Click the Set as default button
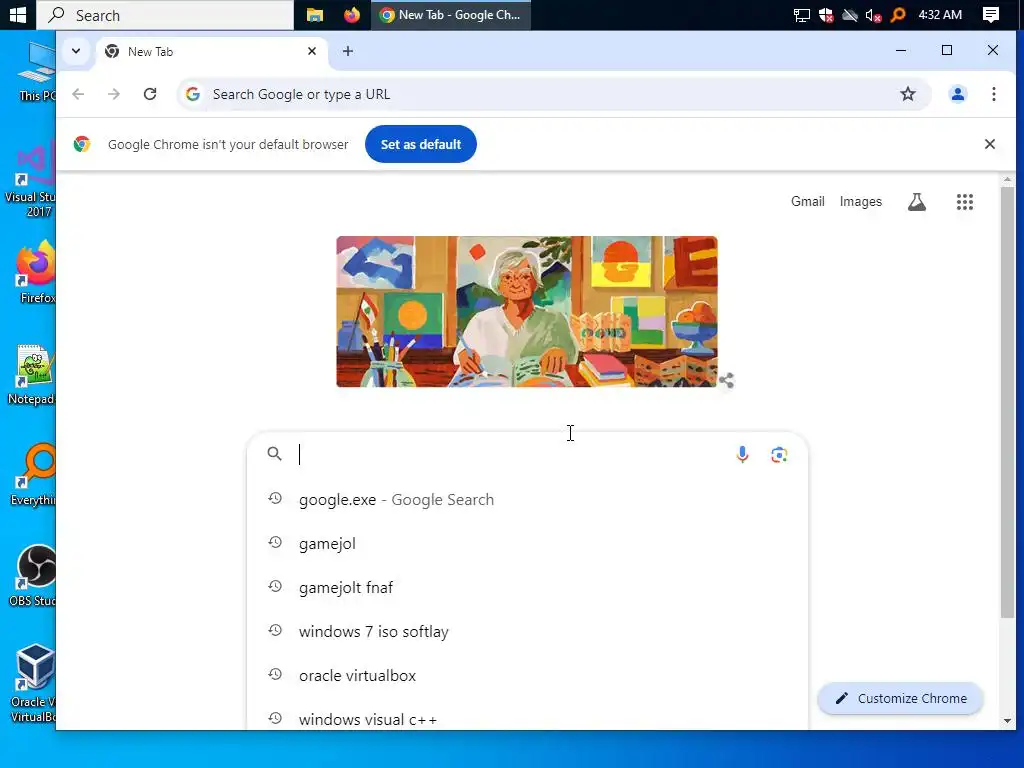 click(421, 144)
